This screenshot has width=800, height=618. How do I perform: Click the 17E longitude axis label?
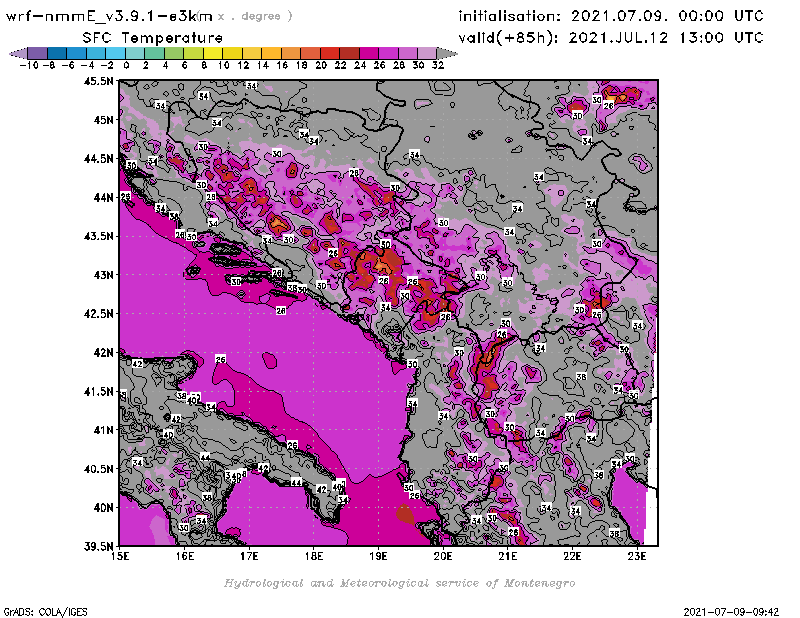coord(249,556)
